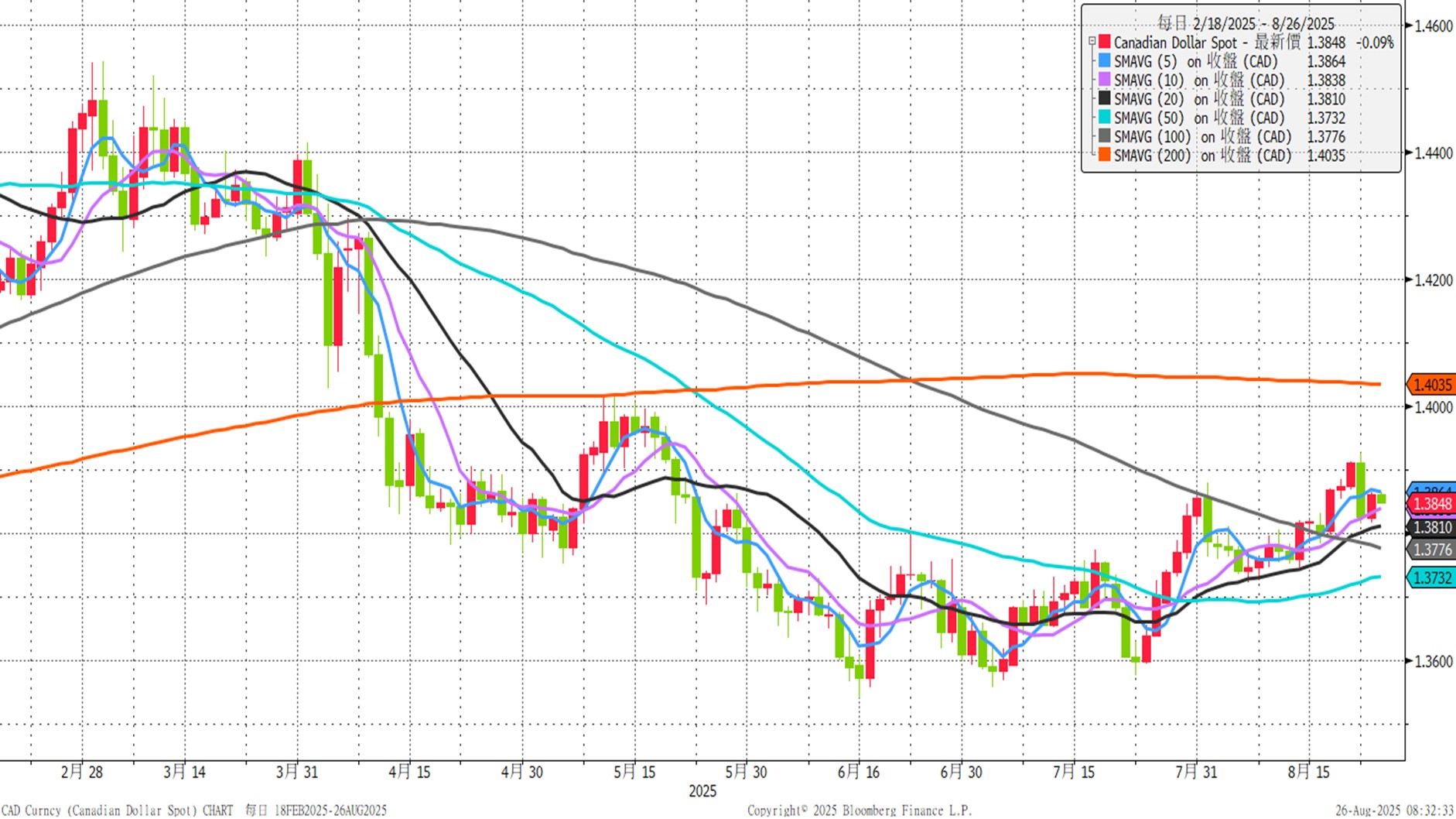Screen dimensions: 1456x819
Task: Click the black SMAVG (20) legend swatch
Action: coord(1104,98)
